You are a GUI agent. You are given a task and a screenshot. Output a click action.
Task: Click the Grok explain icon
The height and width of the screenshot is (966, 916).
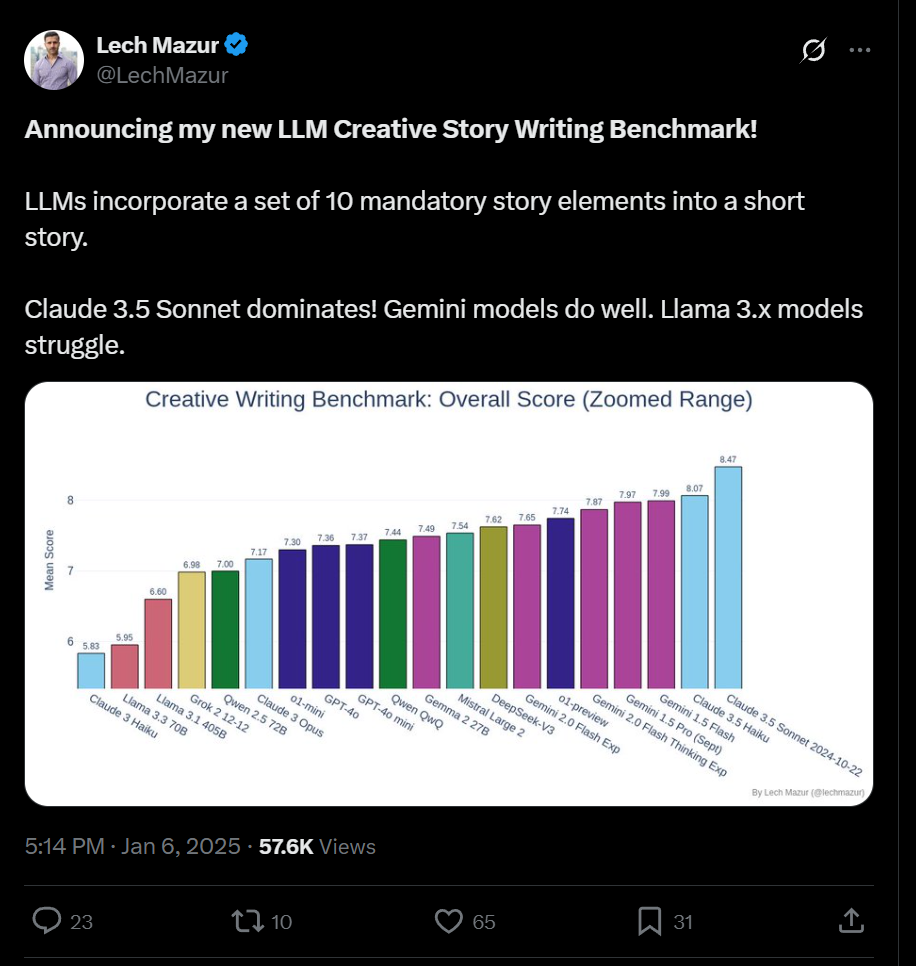813,50
